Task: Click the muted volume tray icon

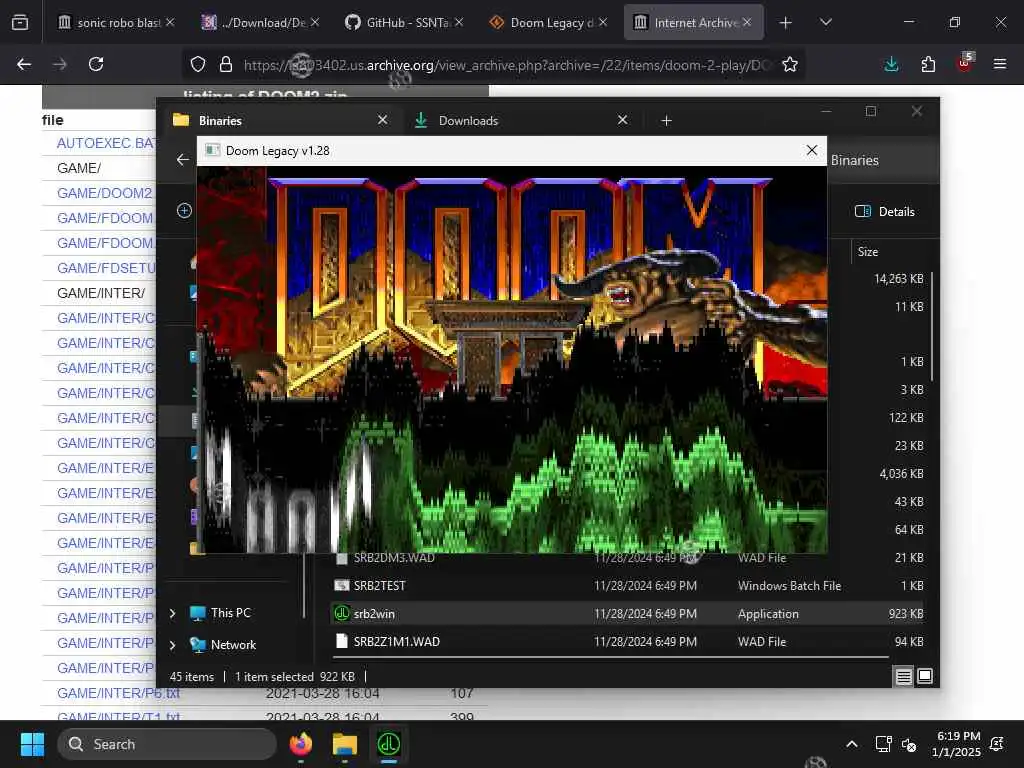Action: [x=908, y=744]
